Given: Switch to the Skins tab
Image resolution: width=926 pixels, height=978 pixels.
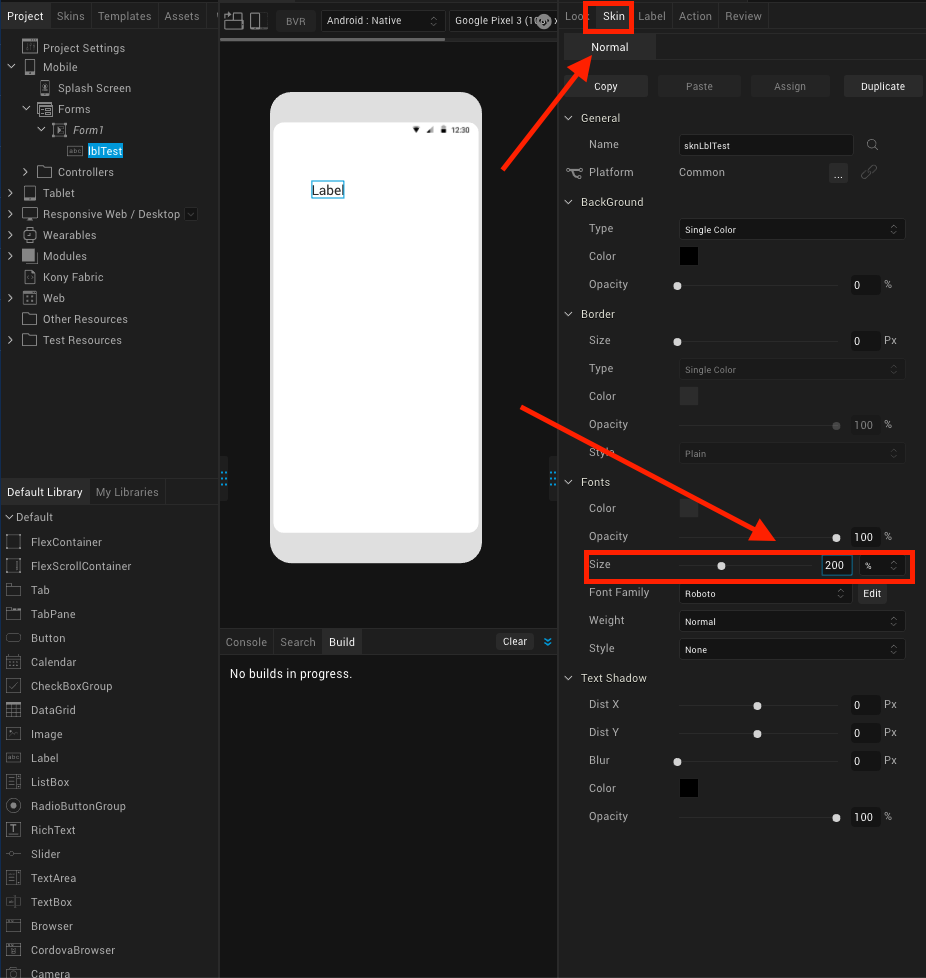Looking at the screenshot, I should pyautogui.click(x=70, y=16).
